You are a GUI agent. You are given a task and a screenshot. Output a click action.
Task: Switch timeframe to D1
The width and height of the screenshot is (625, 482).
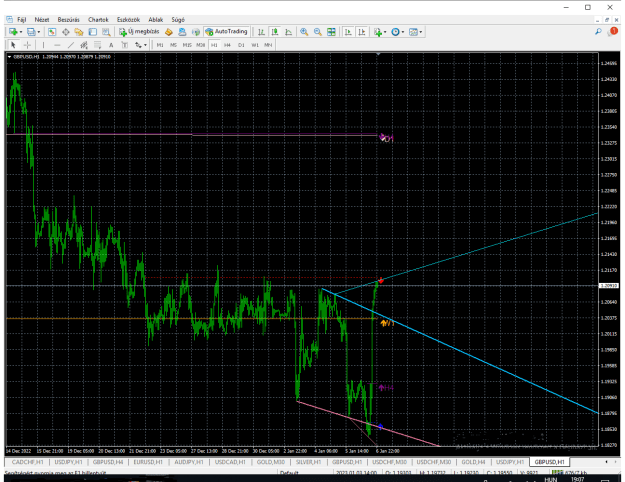tap(241, 45)
